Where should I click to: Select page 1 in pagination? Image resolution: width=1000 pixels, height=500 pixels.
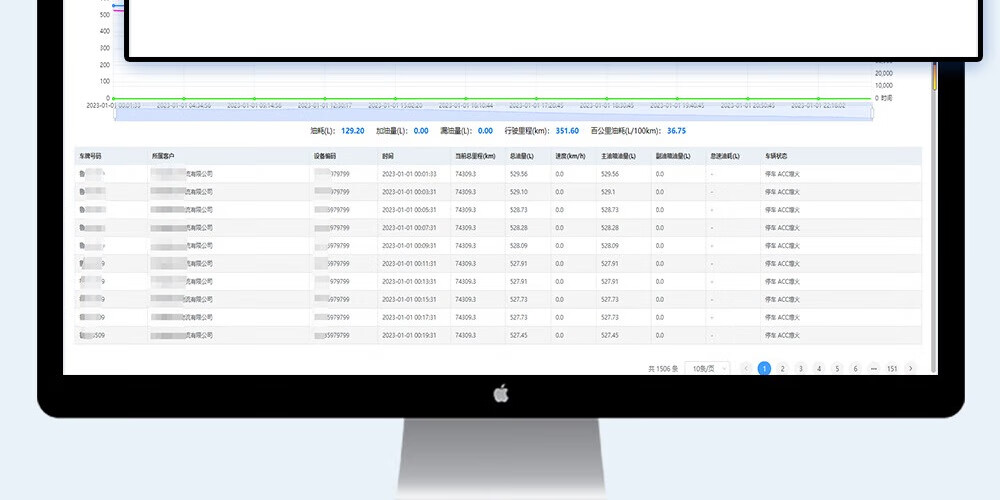pyautogui.click(x=764, y=368)
